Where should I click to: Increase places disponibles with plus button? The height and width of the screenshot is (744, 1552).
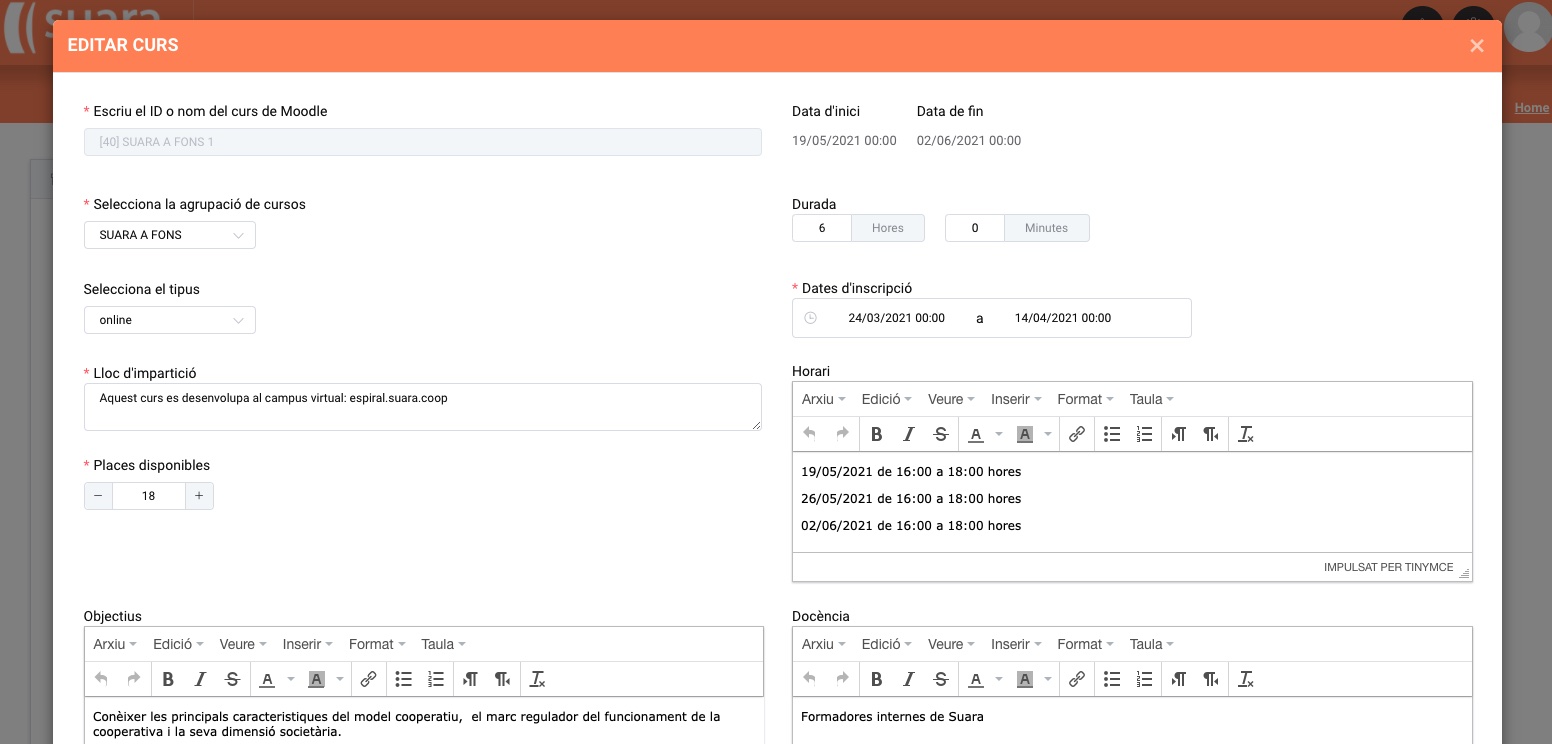[x=199, y=496]
